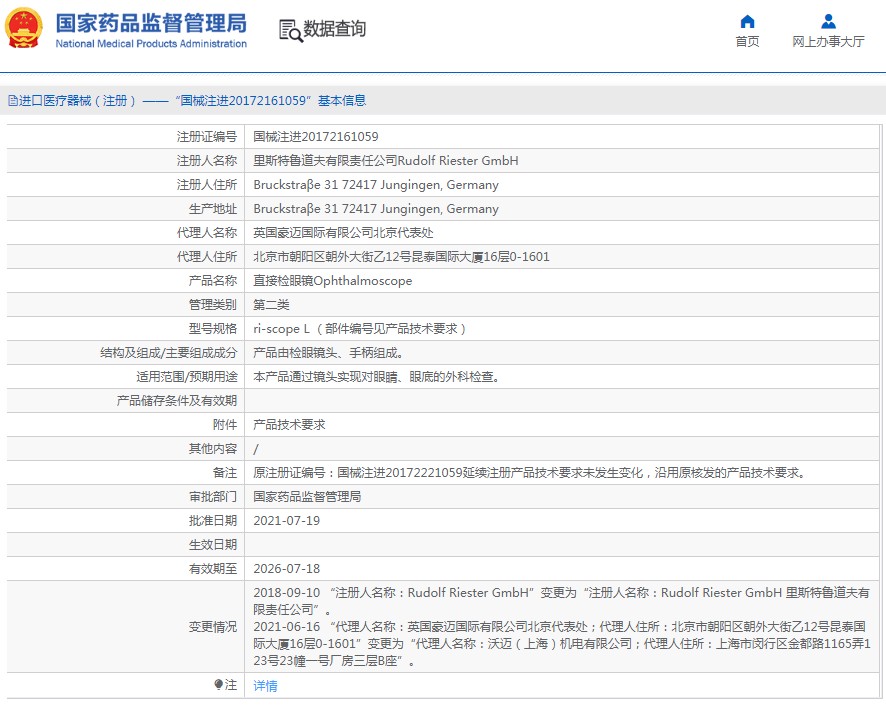
Task: Click the 变更情况 row label
Action: point(213,627)
